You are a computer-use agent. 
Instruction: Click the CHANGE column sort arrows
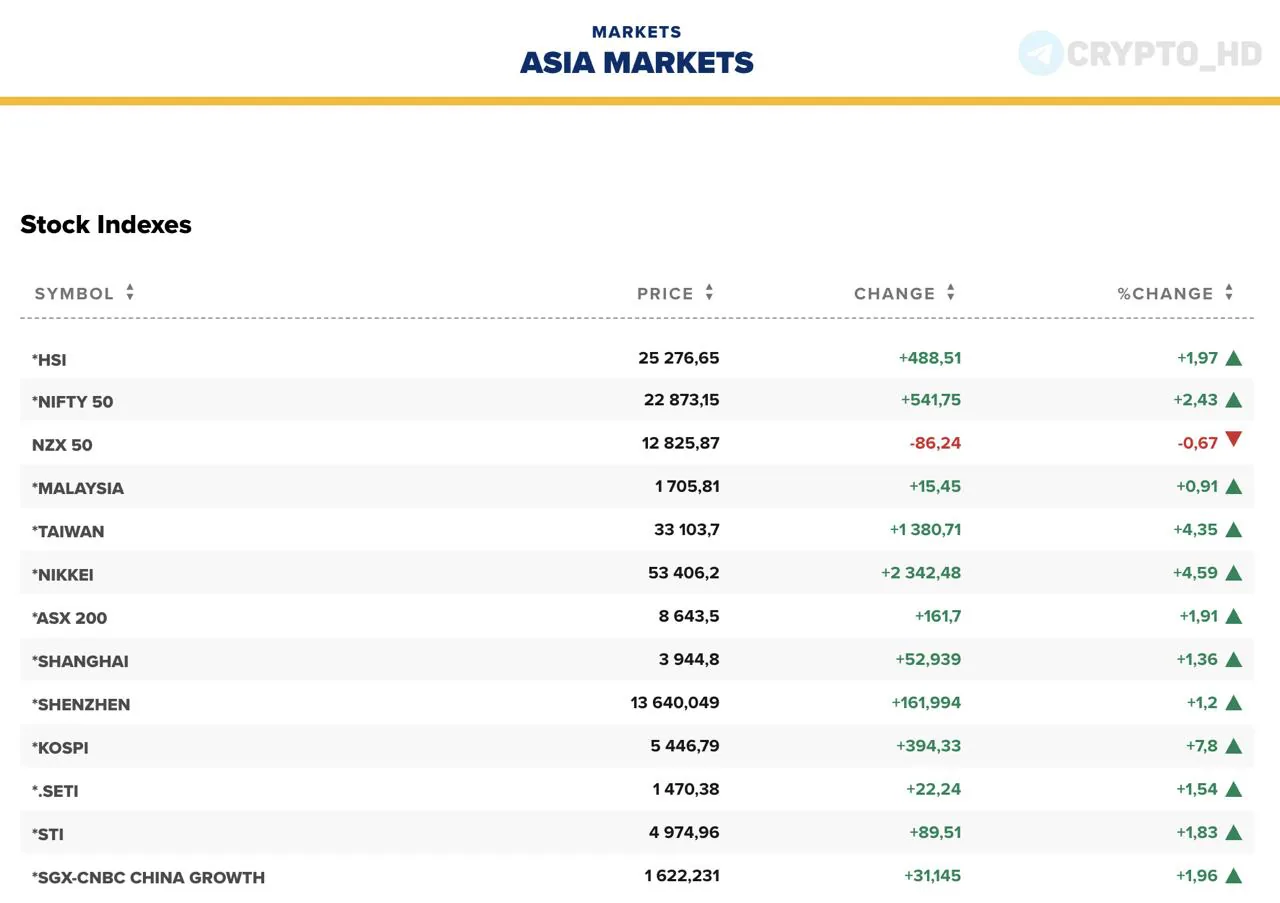point(951,293)
